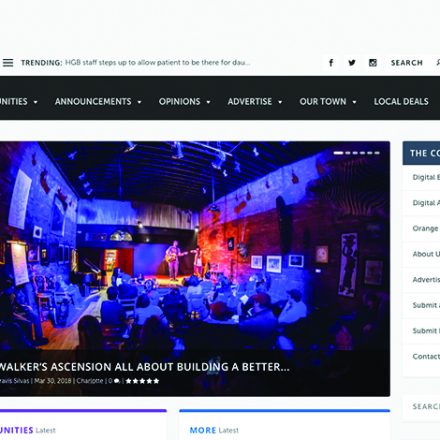Click the Charlotte category in byline
Image resolution: width=440 pixels, height=440 pixels.
click(x=90, y=381)
